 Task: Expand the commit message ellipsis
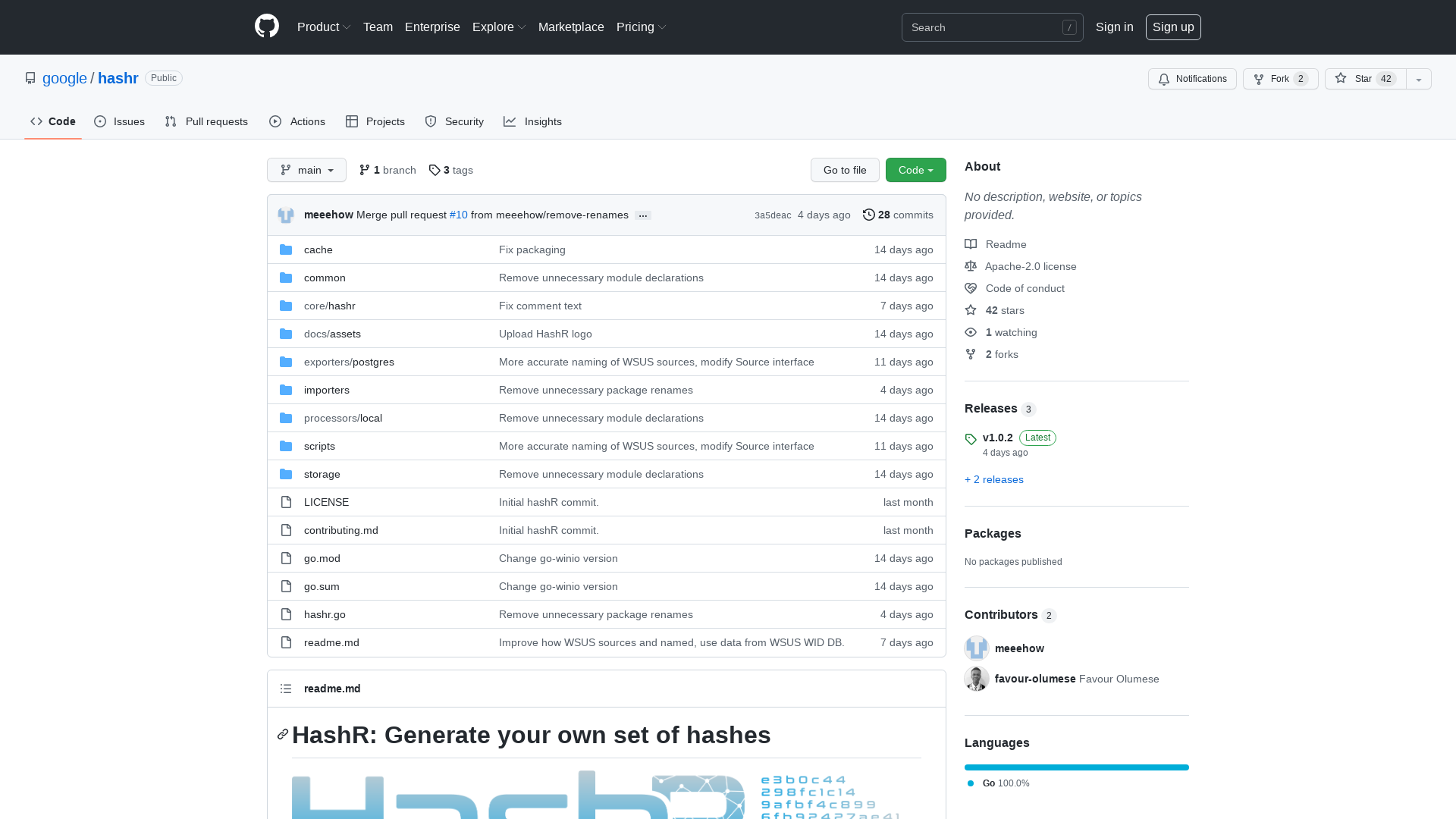(643, 215)
